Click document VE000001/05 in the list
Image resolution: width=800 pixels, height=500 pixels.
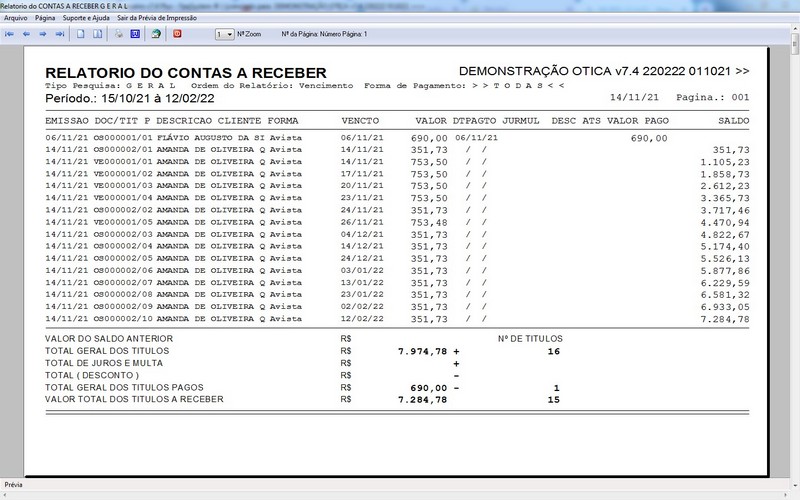click(x=123, y=222)
